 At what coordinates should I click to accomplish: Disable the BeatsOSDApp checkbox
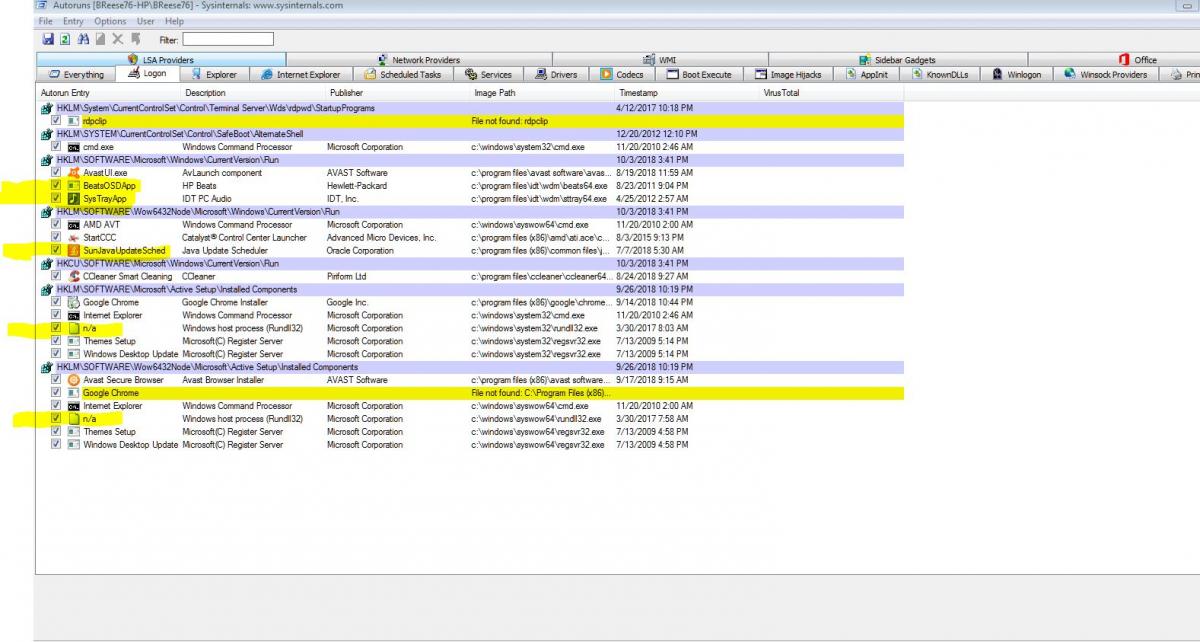click(x=57, y=186)
